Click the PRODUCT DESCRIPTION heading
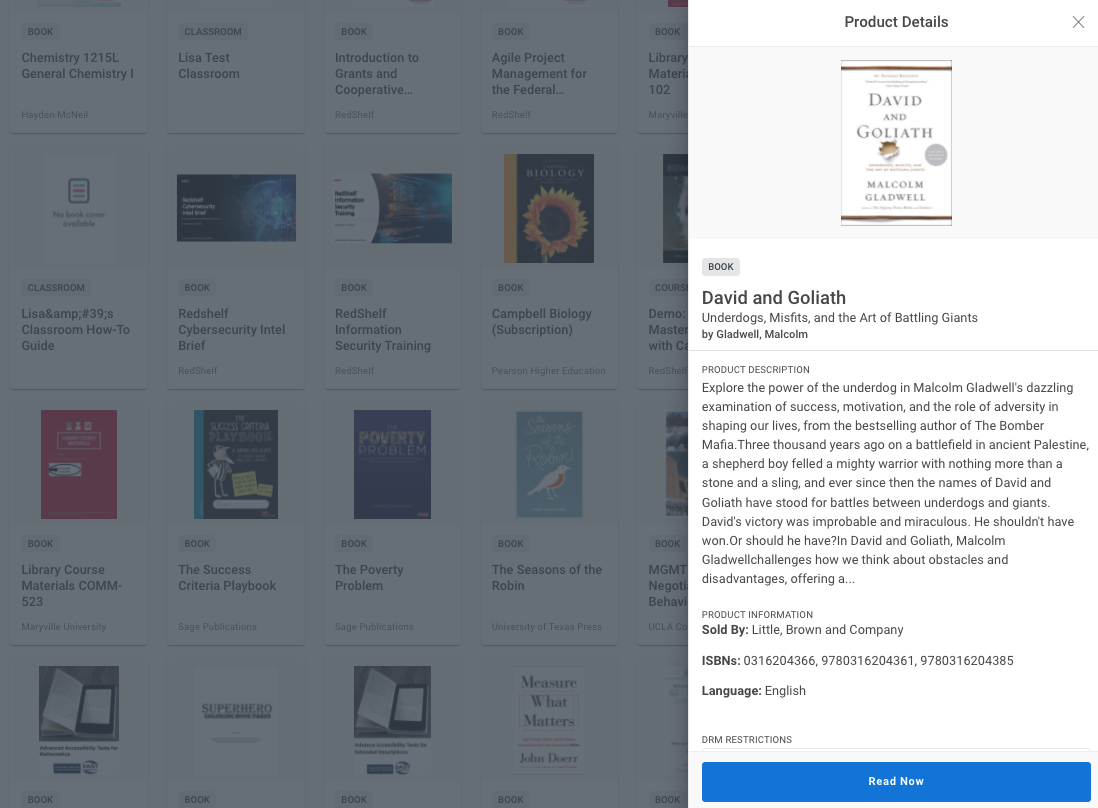Screen dimensions: 1098x808 pos(756,370)
